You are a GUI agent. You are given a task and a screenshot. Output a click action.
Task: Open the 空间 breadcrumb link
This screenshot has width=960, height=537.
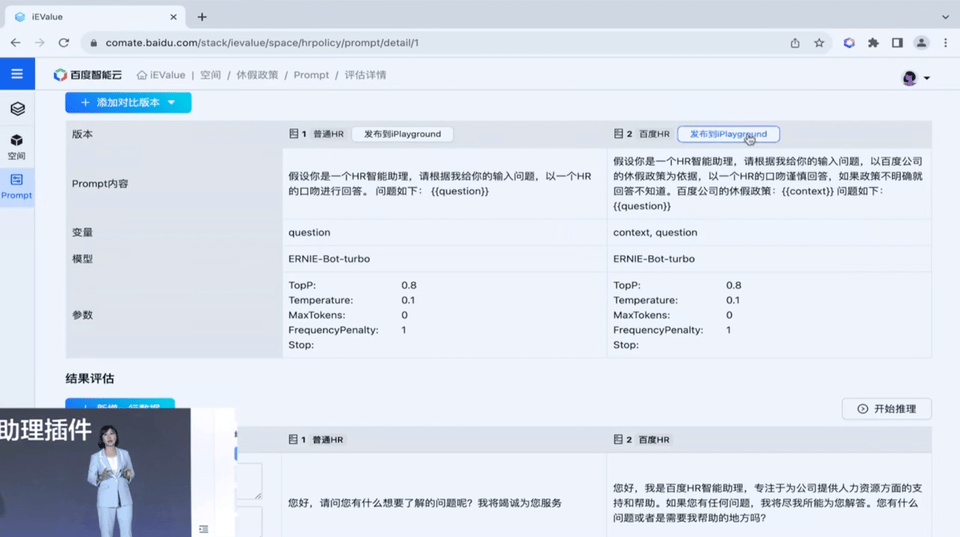[x=210, y=75]
